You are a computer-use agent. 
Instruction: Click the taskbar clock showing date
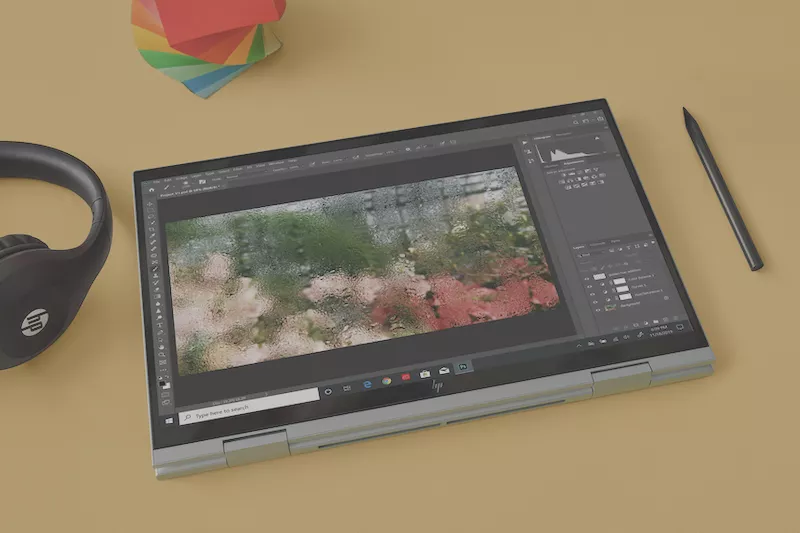tap(661, 331)
